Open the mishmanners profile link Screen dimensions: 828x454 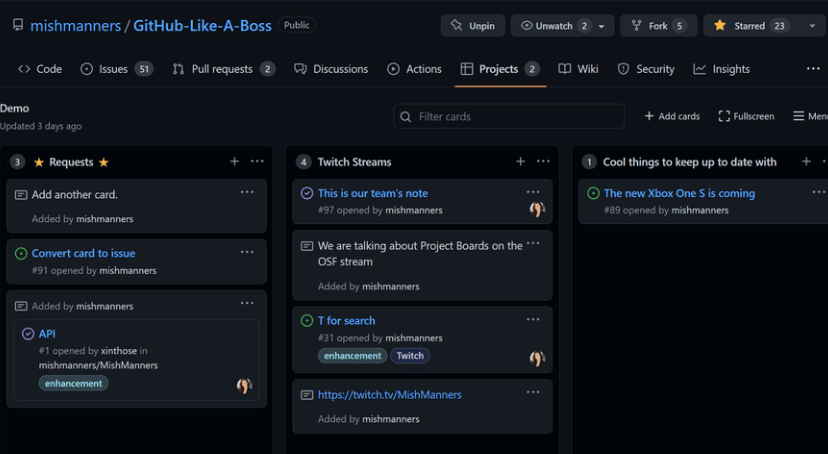pyautogui.click(x=76, y=25)
